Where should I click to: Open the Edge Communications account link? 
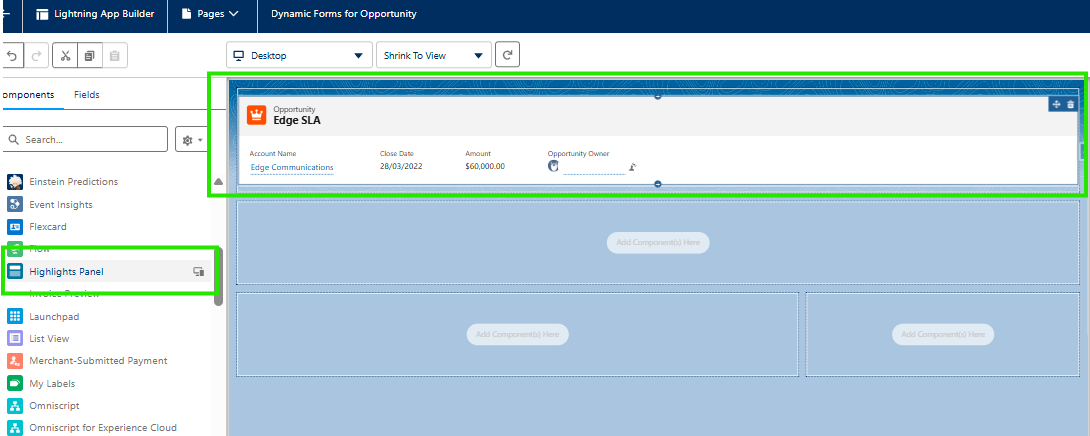click(292, 167)
